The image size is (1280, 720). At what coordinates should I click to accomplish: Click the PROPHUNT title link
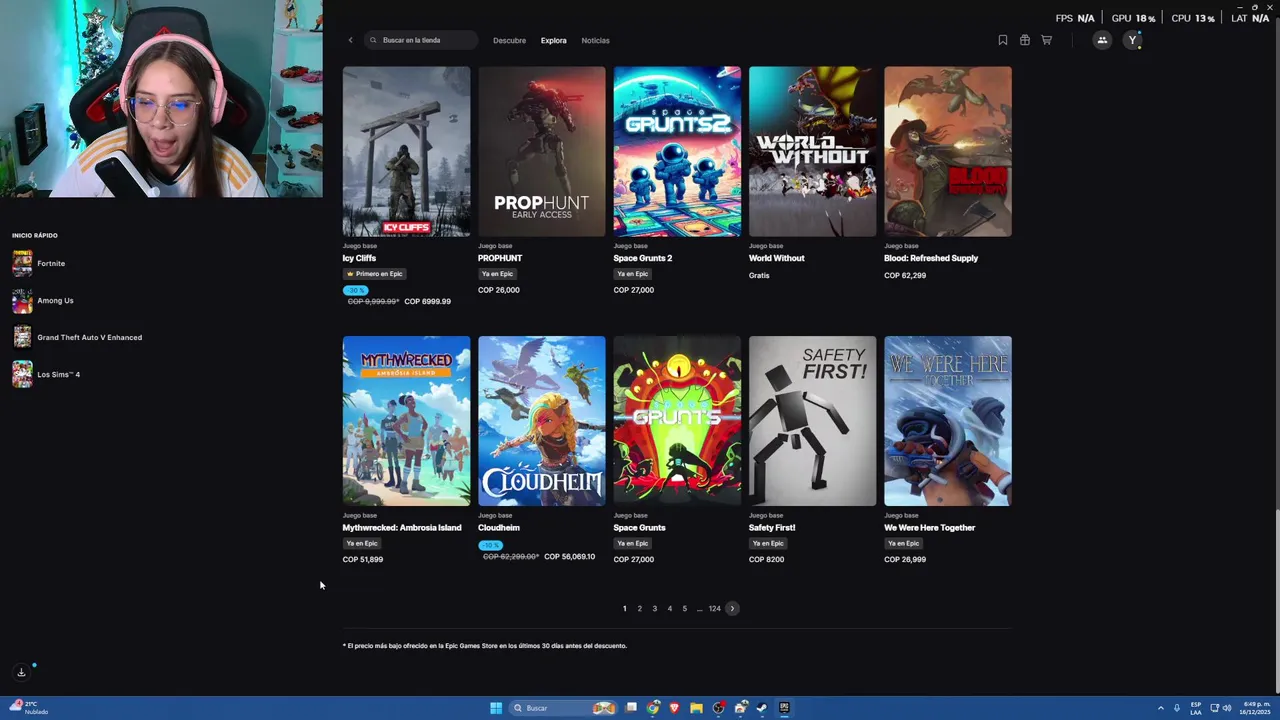point(500,258)
